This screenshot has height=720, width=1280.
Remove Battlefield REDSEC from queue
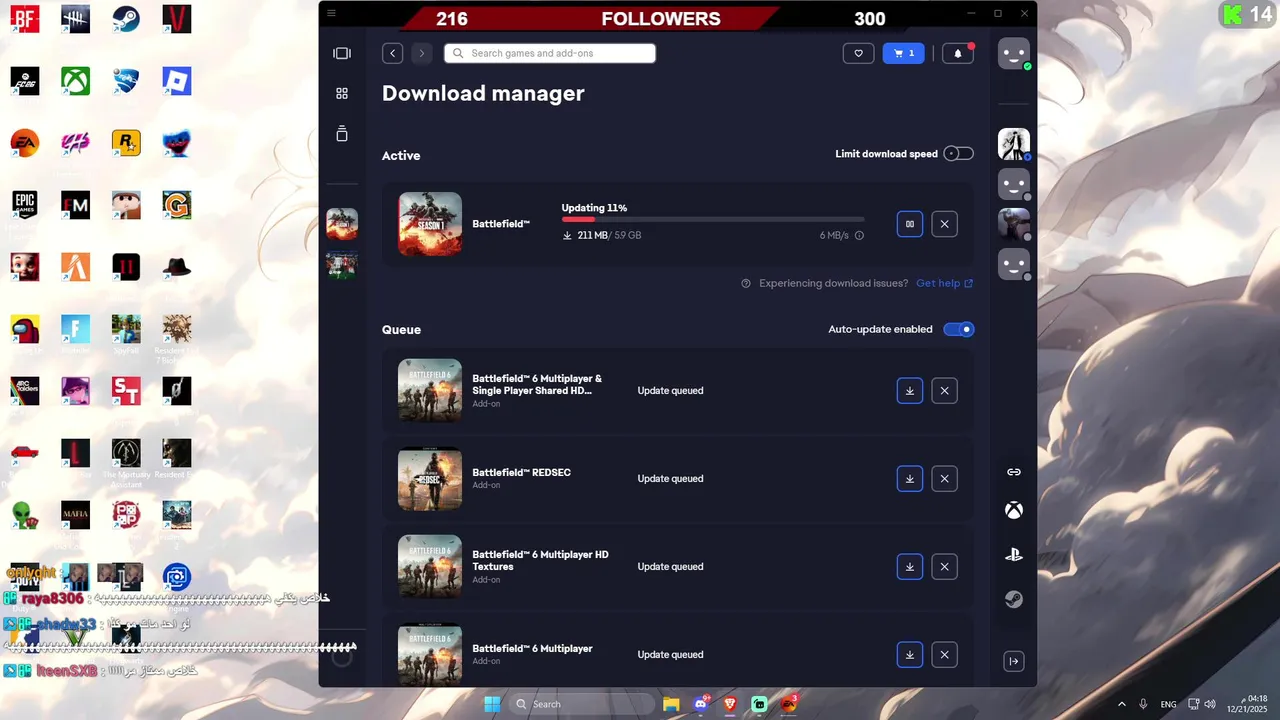pyautogui.click(x=944, y=479)
